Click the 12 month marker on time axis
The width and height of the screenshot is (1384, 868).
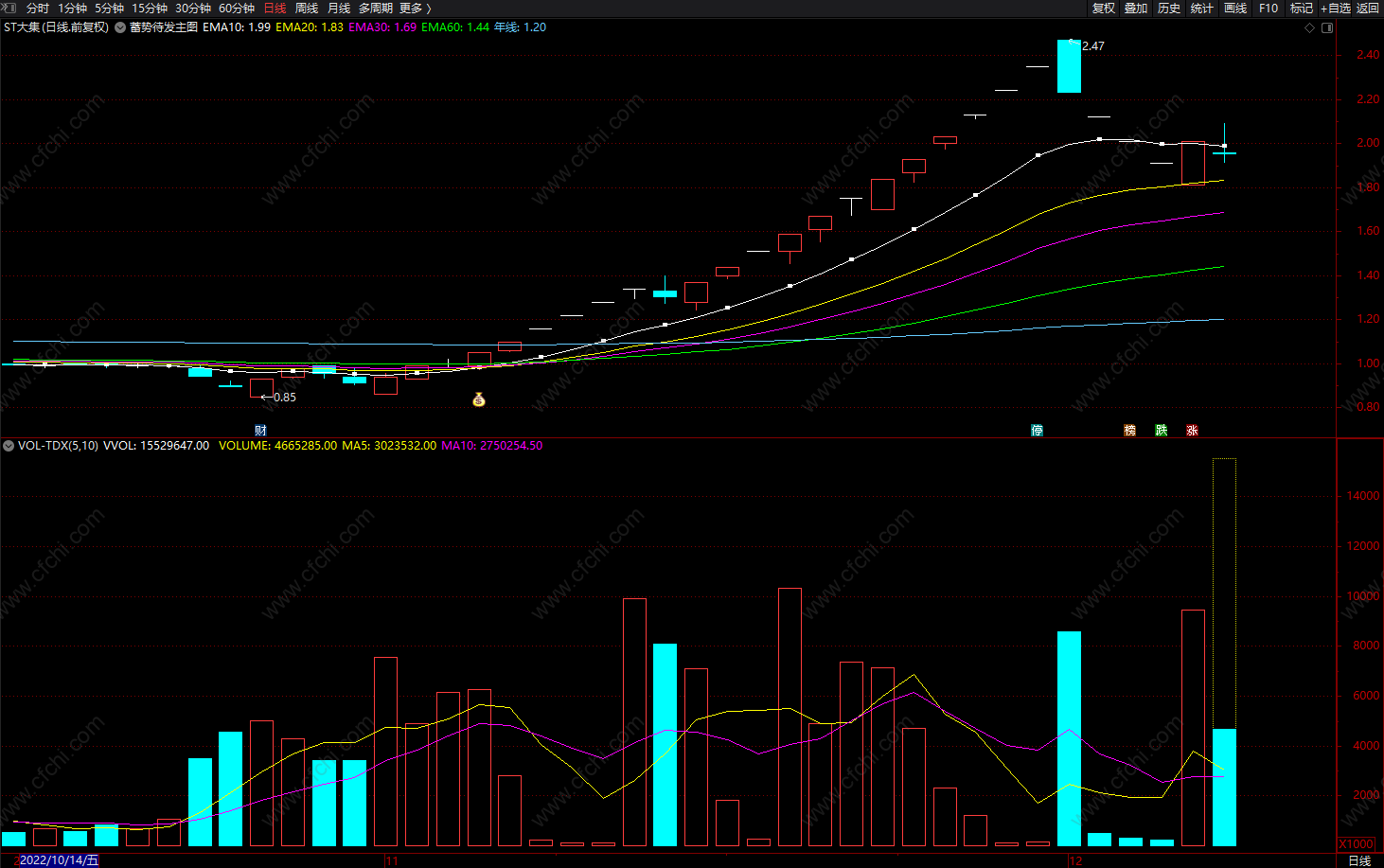pyautogui.click(x=1075, y=860)
